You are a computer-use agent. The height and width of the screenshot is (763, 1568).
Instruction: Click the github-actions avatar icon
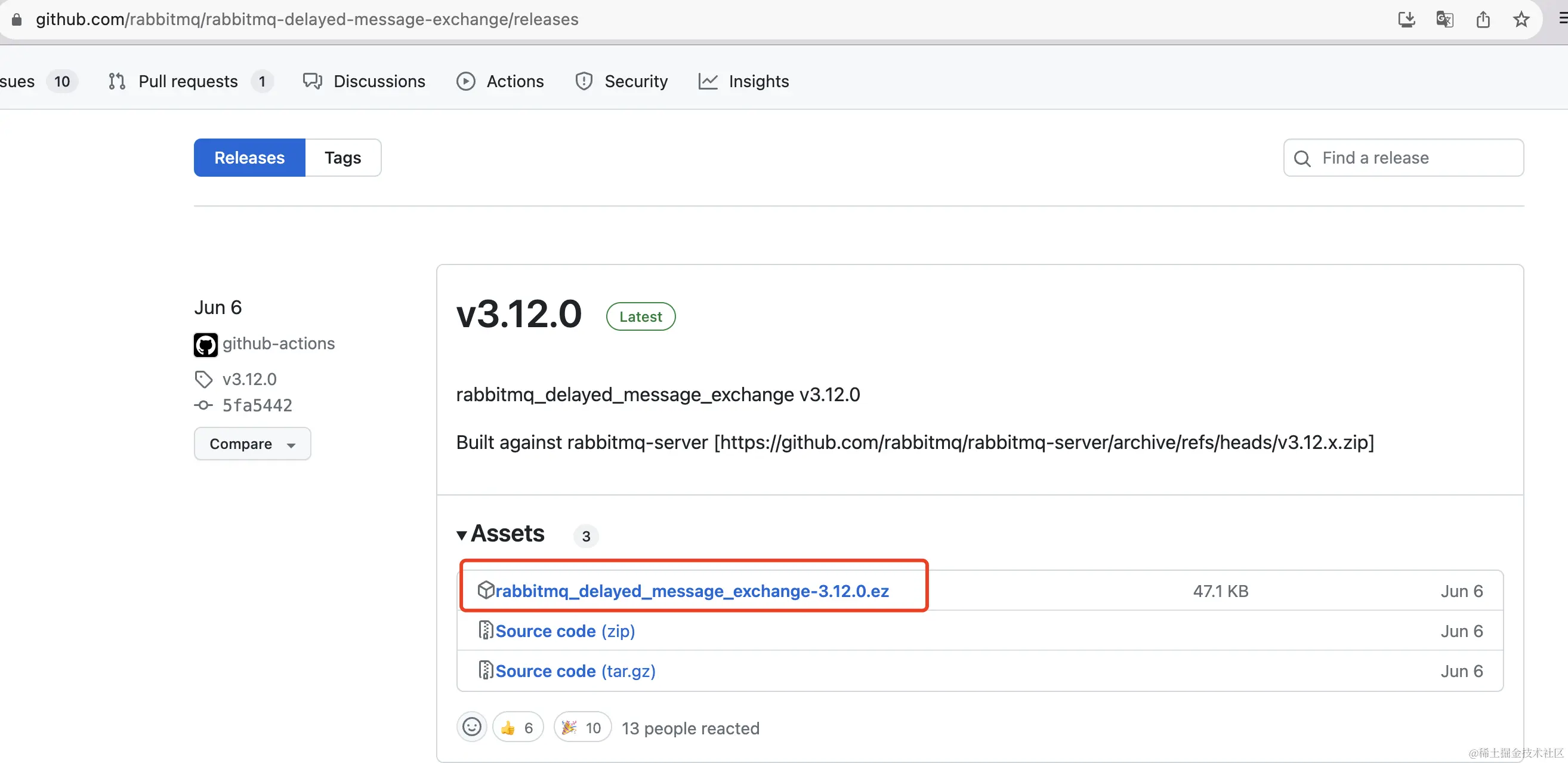(206, 344)
